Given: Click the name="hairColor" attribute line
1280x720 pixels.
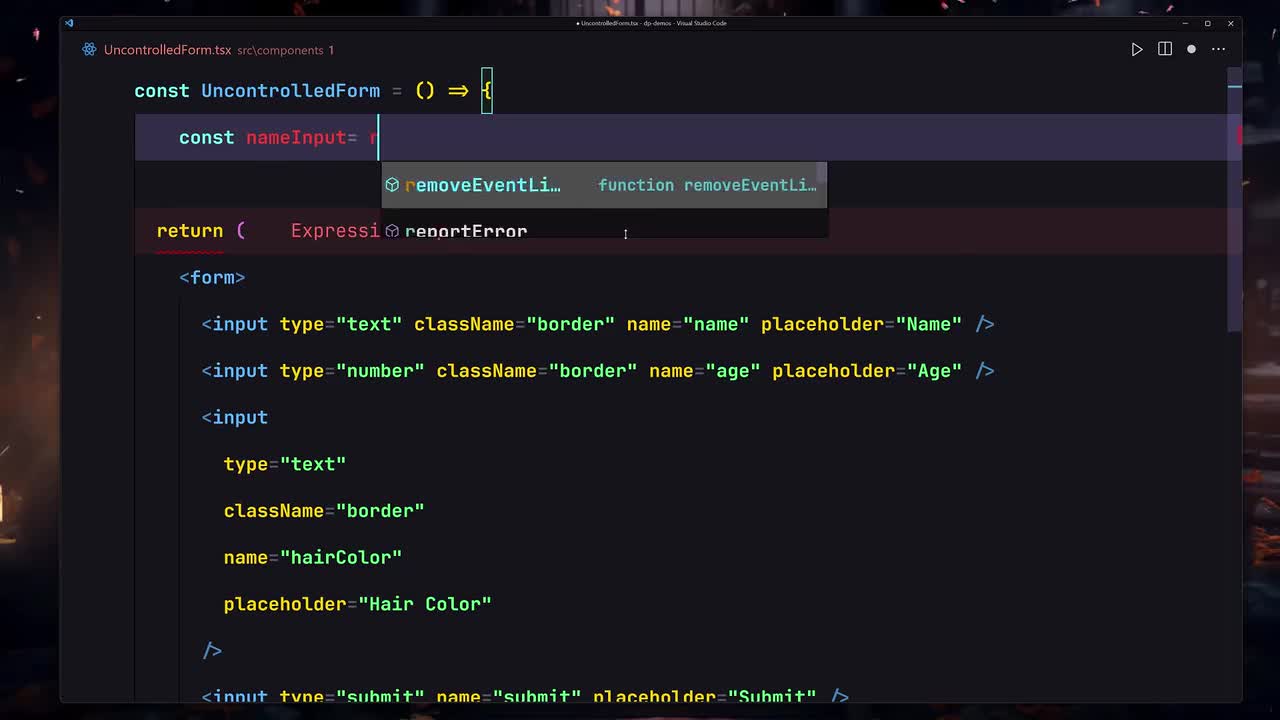Looking at the screenshot, I should (313, 557).
